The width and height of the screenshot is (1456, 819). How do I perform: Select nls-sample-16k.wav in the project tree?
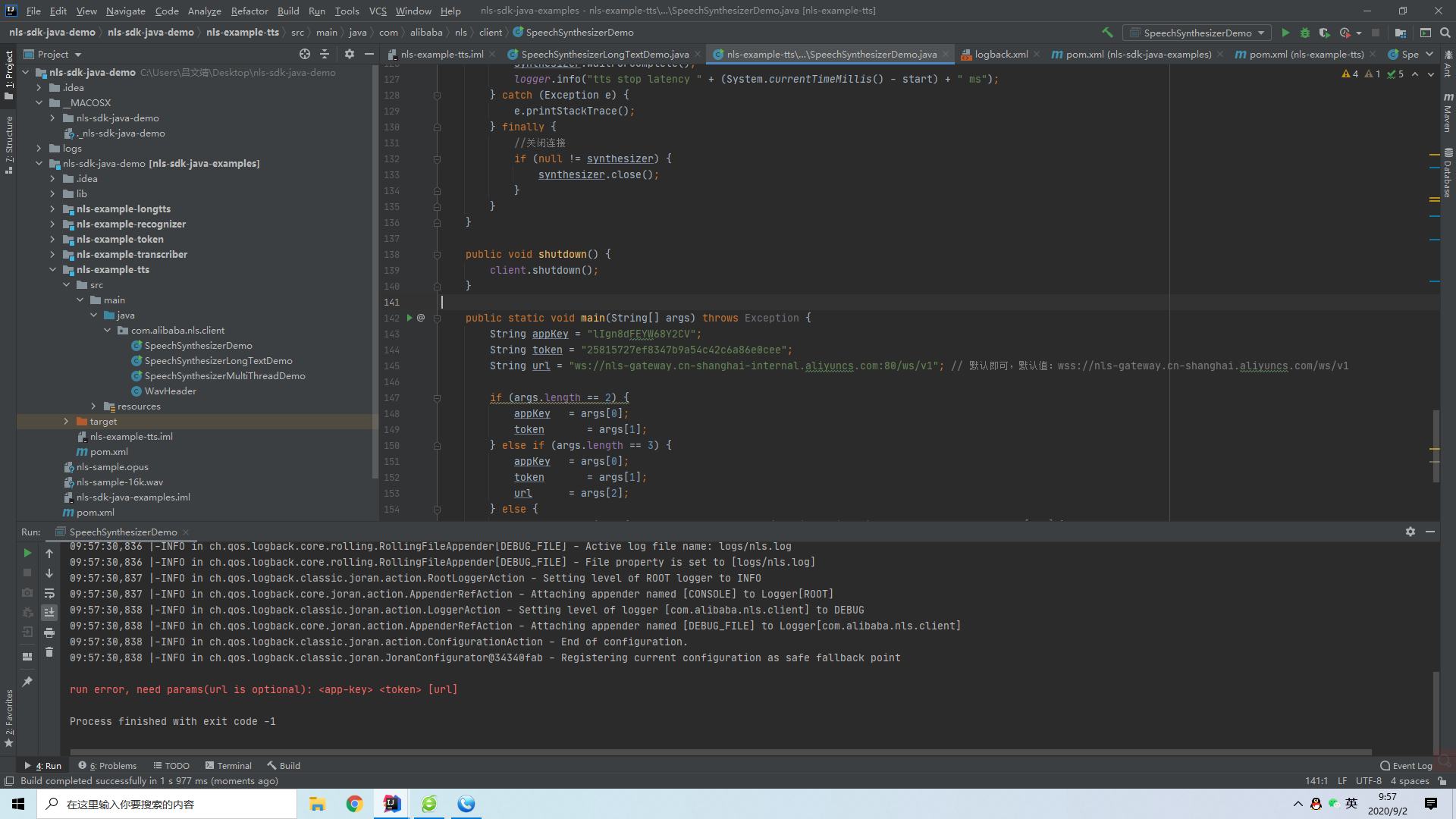pos(120,482)
